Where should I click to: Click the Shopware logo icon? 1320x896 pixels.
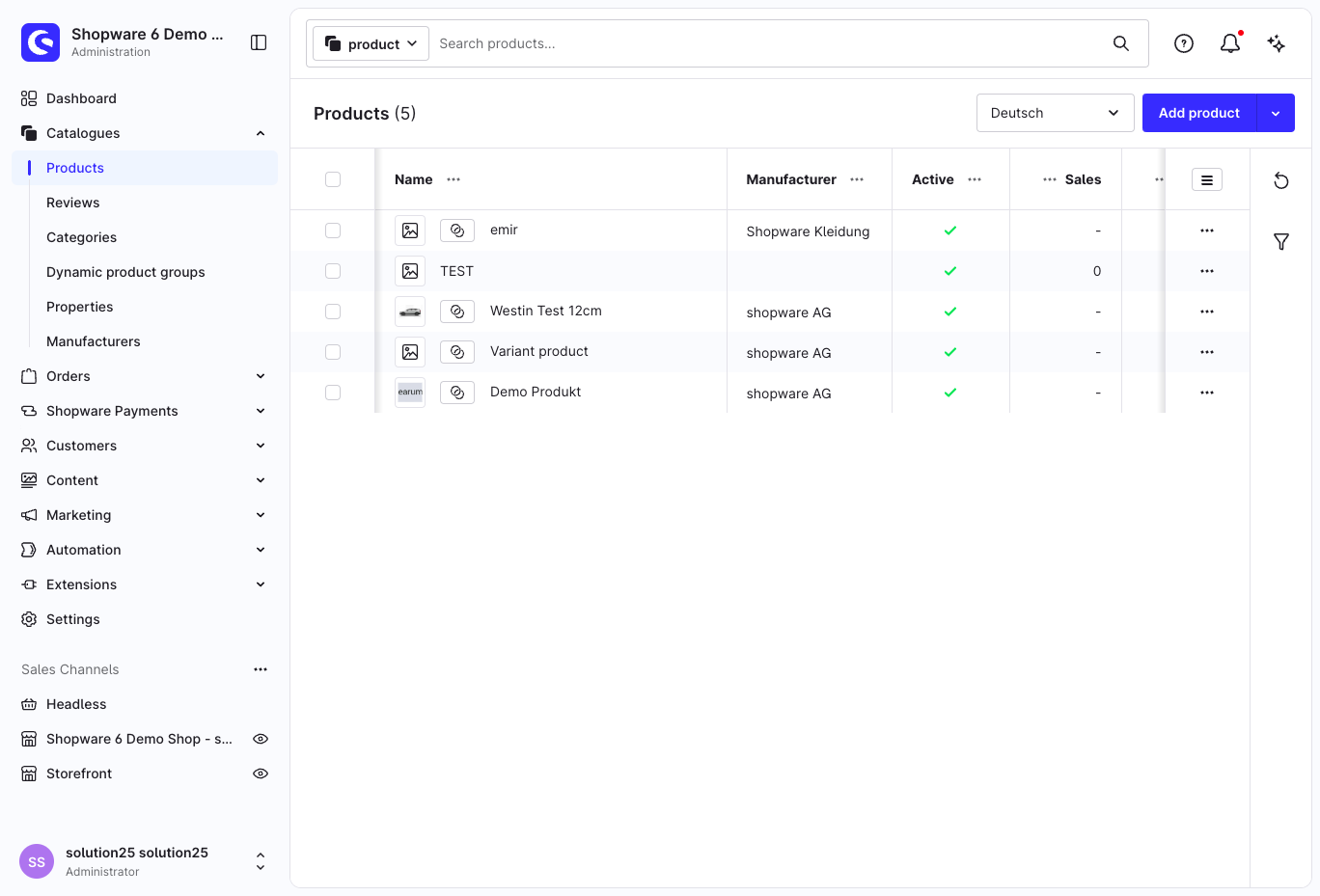[41, 42]
